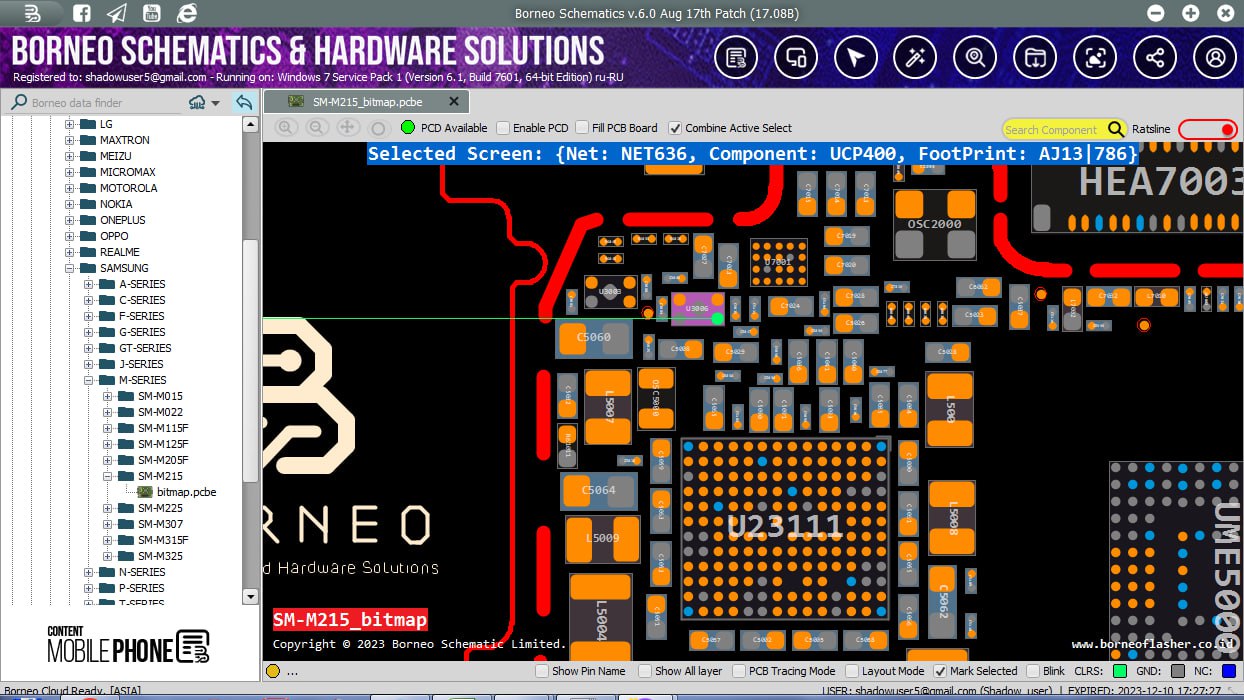Image resolution: width=1244 pixels, height=700 pixels.
Task: Select the SM-M125F tree item
Action: click(x=163, y=444)
